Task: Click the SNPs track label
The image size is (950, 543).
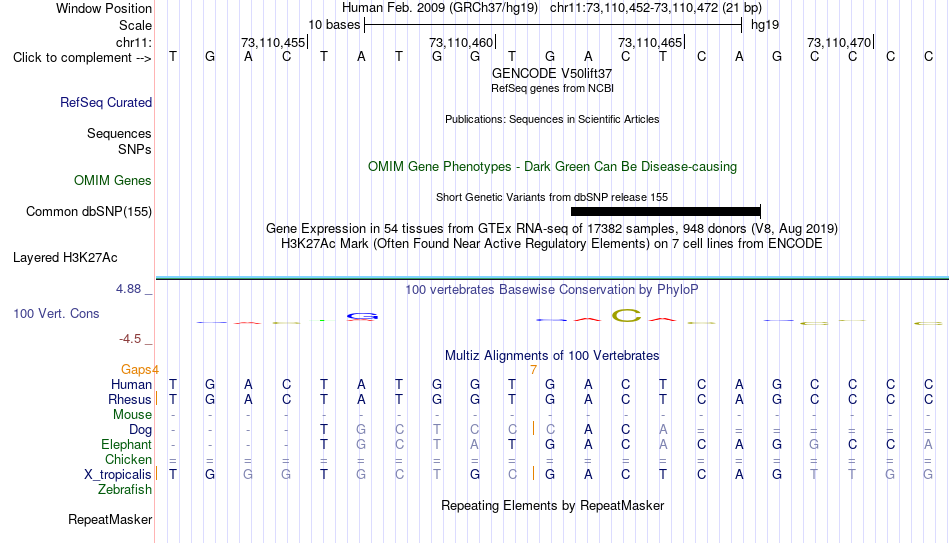Action: [x=135, y=149]
